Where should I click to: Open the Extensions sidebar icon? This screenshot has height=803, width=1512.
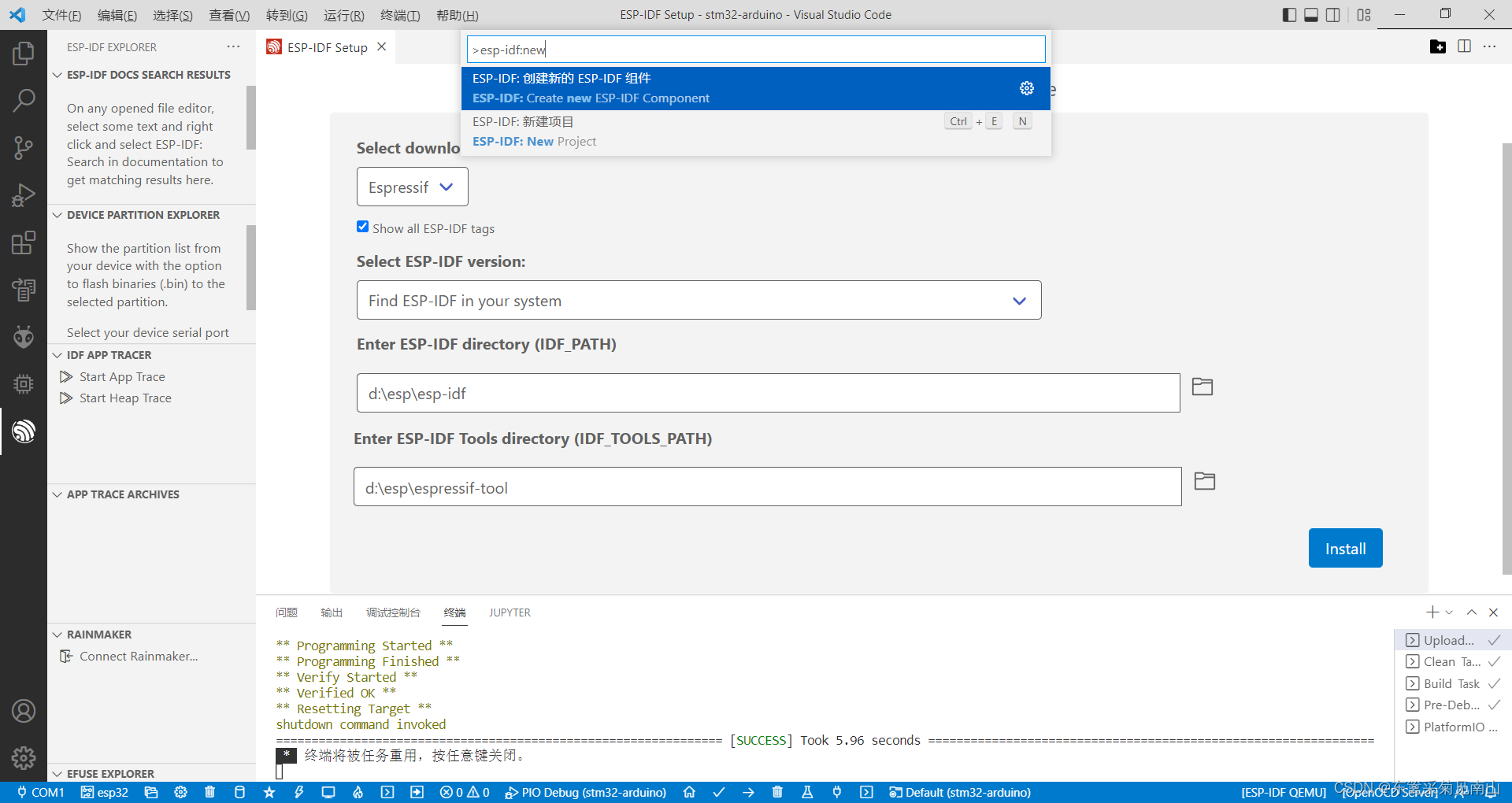(x=24, y=242)
